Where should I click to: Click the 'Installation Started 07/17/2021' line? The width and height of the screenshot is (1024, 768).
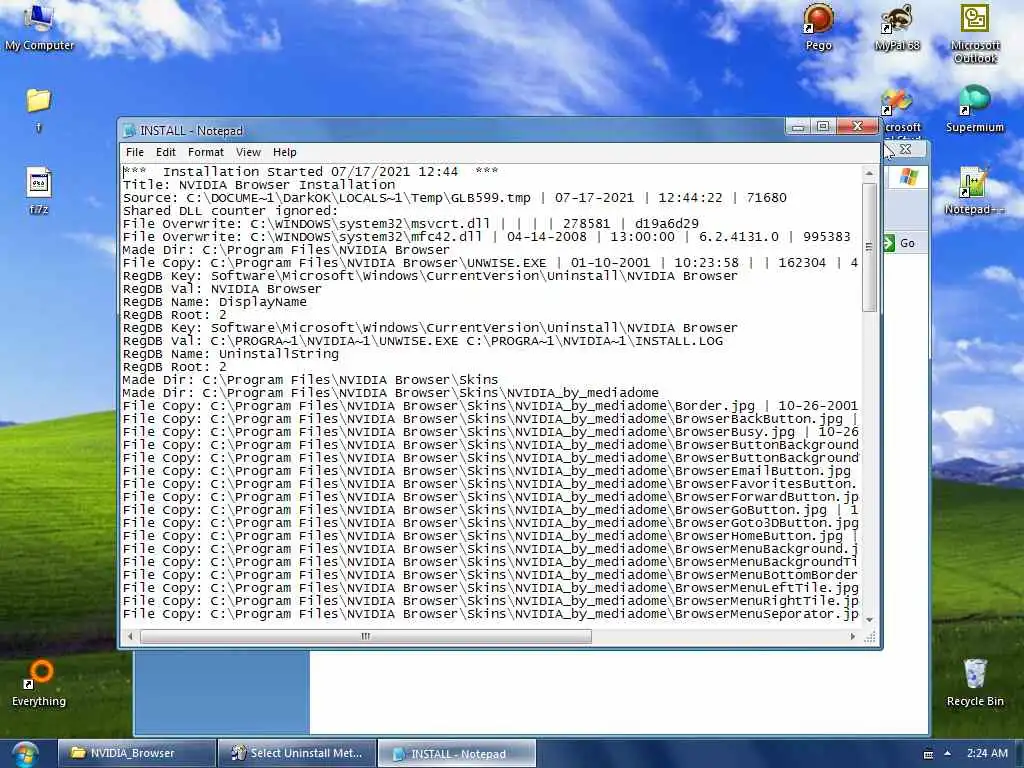(x=311, y=172)
